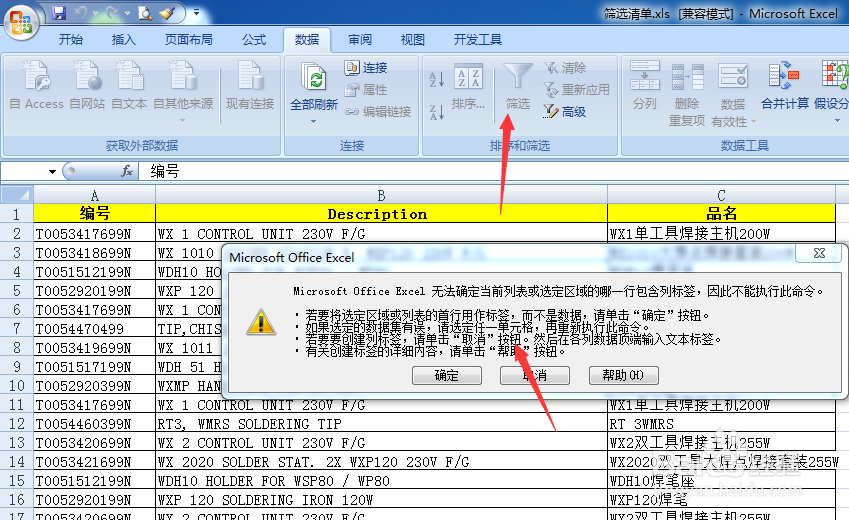Select cell WDH10 HOLDER FOR WSP80 / WP80
Image resolution: width=849 pixels, height=520 pixels.
click(381, 480)
